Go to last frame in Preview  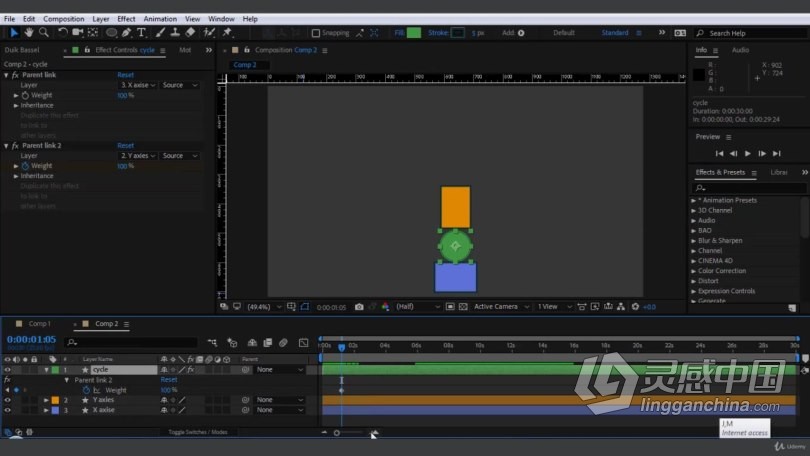[776, 153]
